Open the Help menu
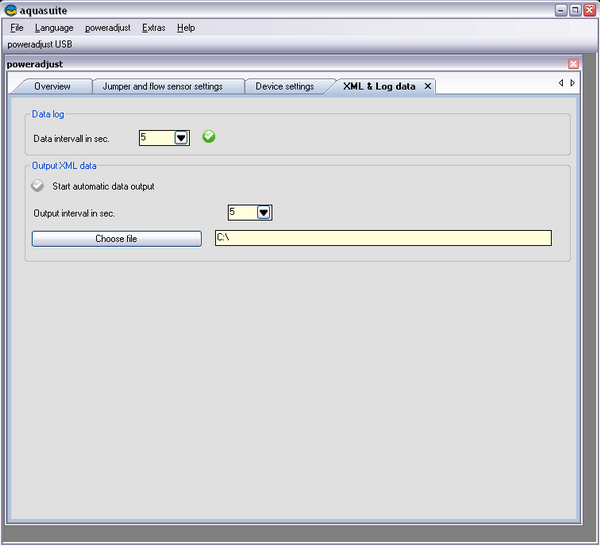Viewport: 600px width, 546px height. pos(186,28)
